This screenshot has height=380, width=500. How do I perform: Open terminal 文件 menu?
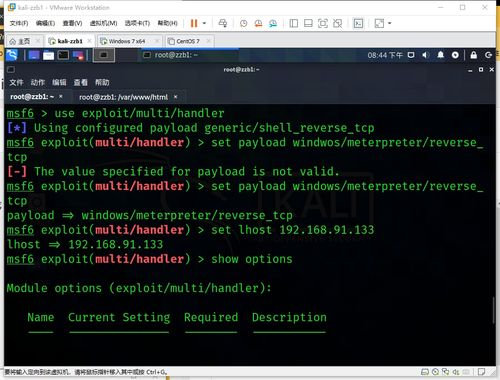[16, 82]
